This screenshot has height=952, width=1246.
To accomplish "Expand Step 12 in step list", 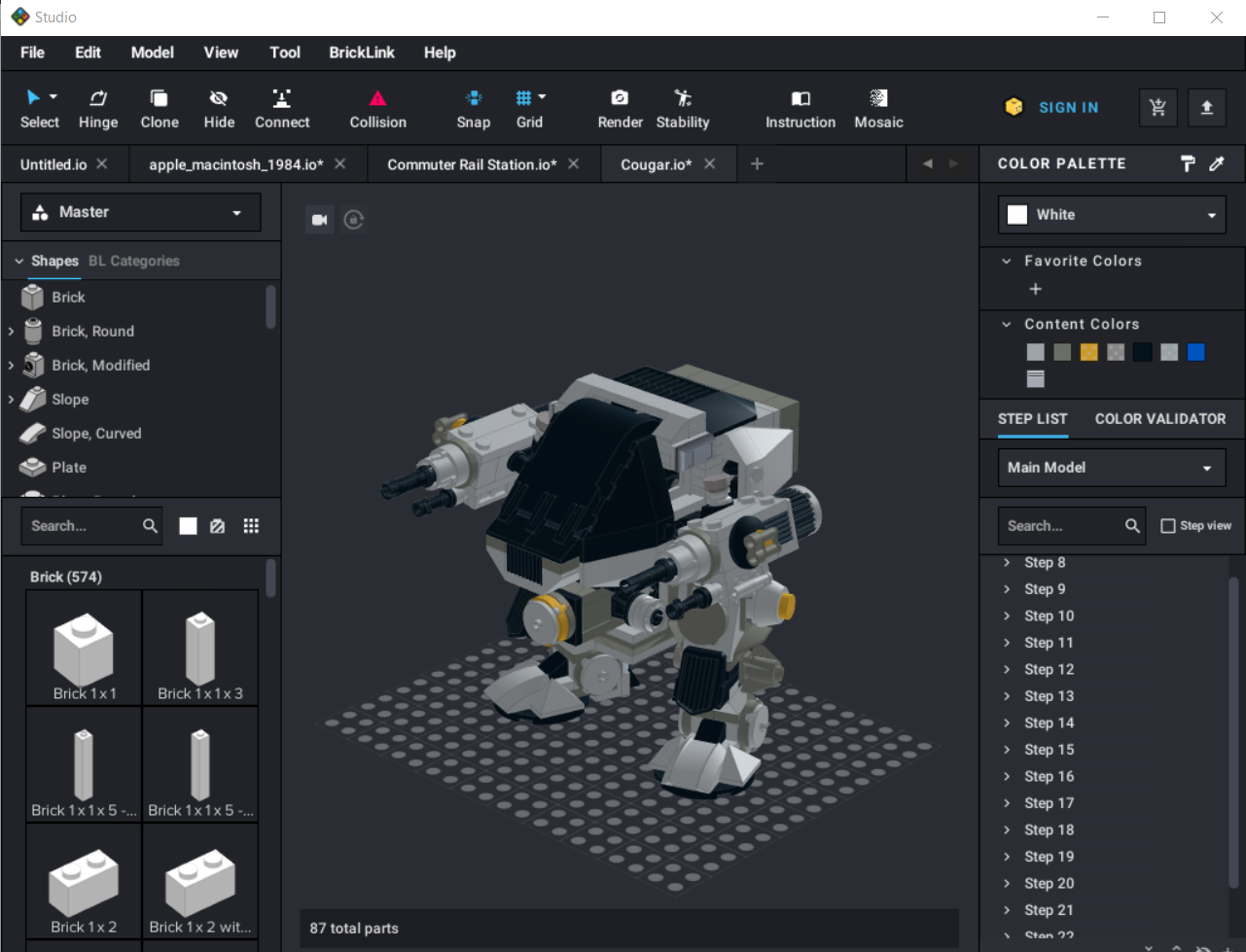I will [x=1007, y=670].
